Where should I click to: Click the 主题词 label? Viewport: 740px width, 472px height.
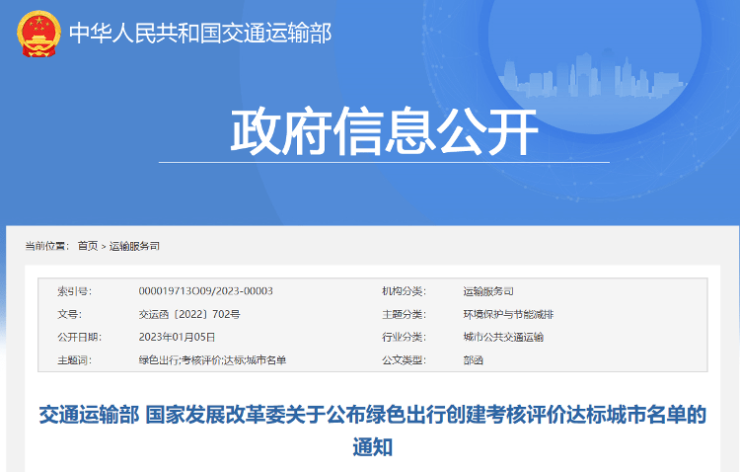[x=75, y=360]
